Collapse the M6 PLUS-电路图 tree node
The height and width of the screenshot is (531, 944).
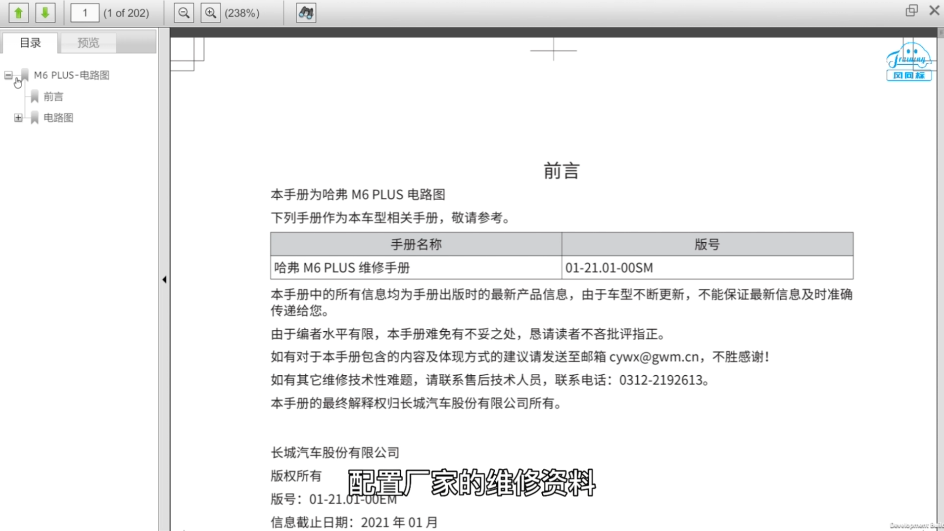[x=8, y=75]
